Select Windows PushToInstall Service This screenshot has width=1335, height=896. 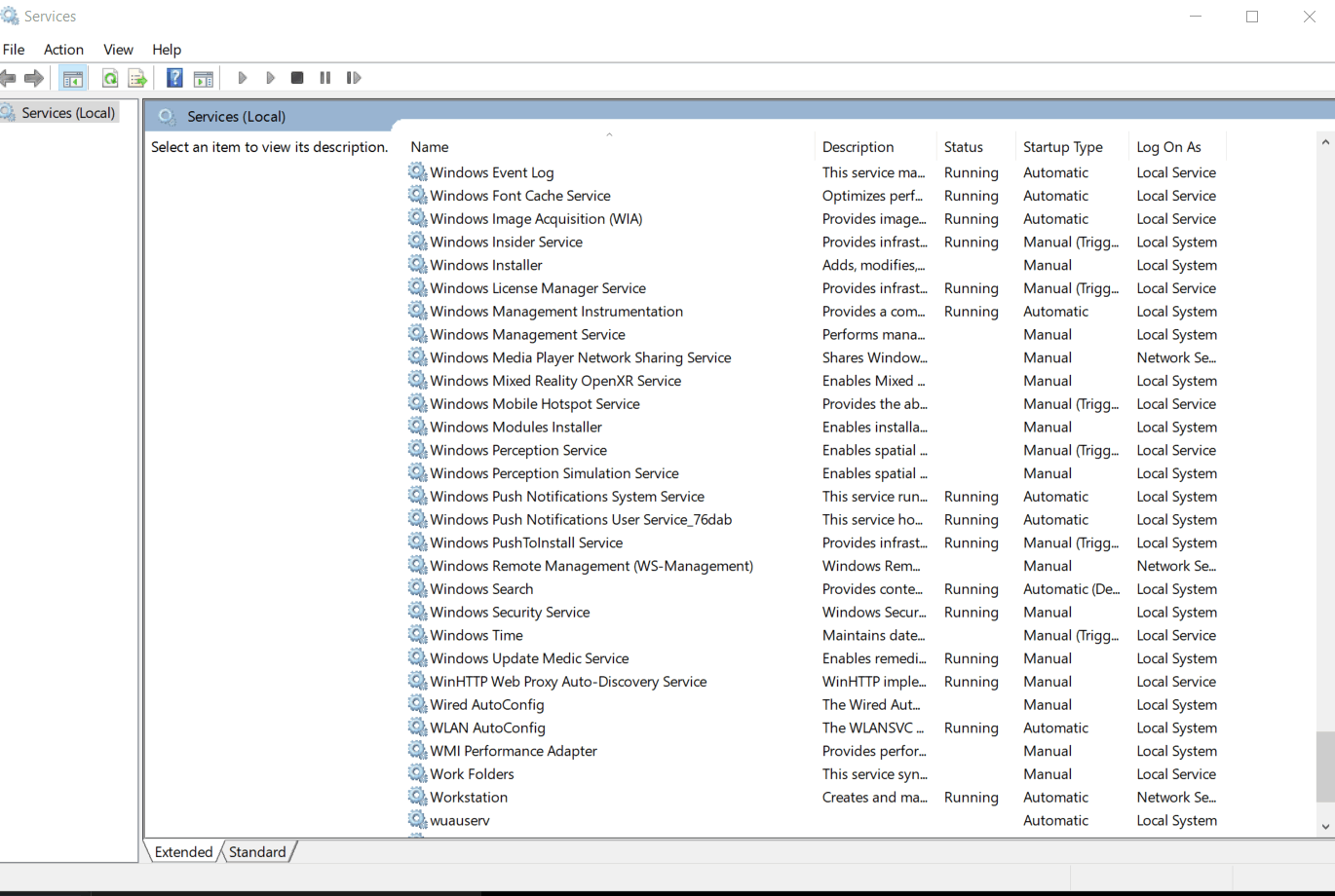pyautogui.click(x=526, y=542)
